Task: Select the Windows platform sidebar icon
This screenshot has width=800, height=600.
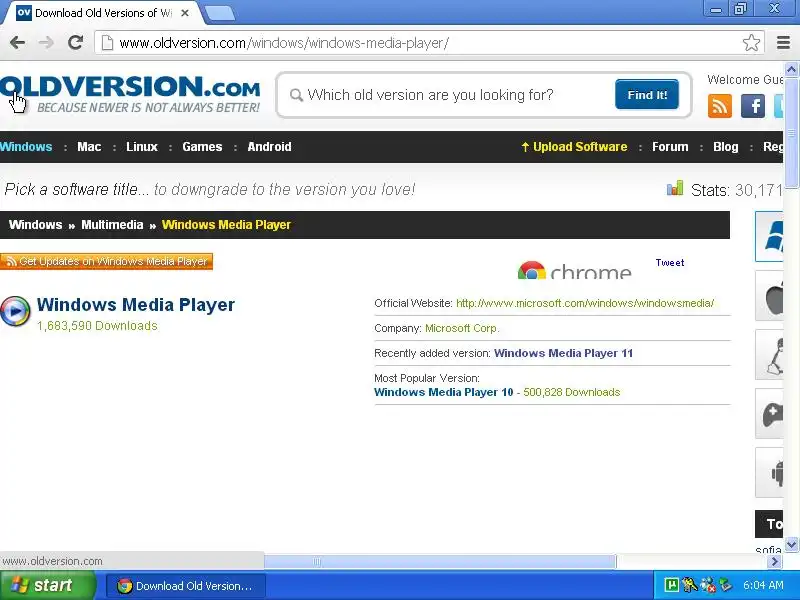Action: [769, 237]
